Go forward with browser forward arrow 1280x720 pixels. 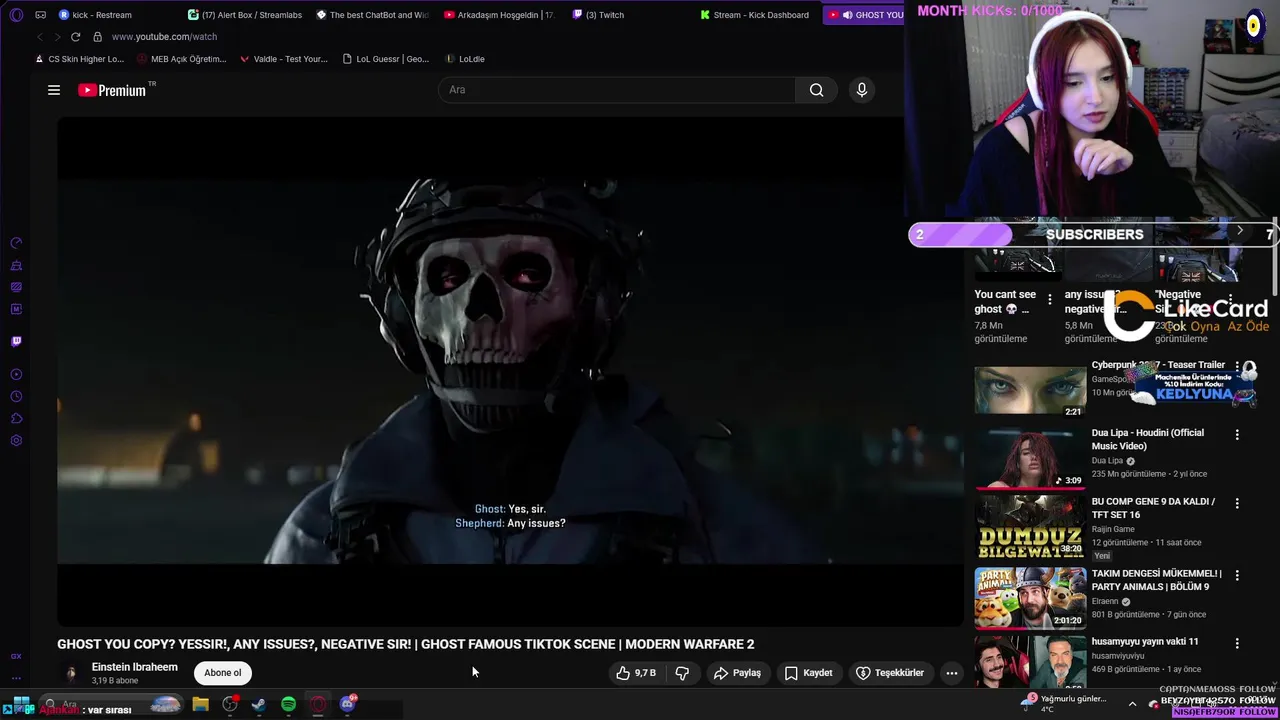(x=57, y=37)
